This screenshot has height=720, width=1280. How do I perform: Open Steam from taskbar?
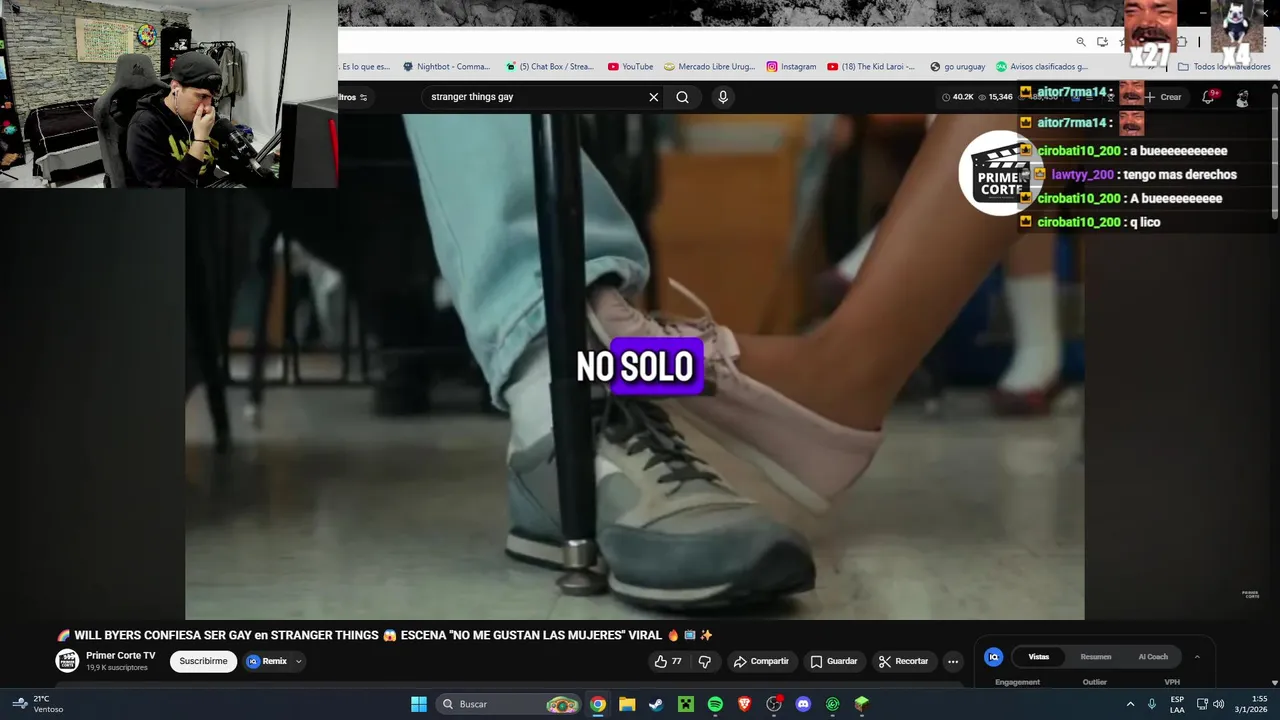[656, 704]
